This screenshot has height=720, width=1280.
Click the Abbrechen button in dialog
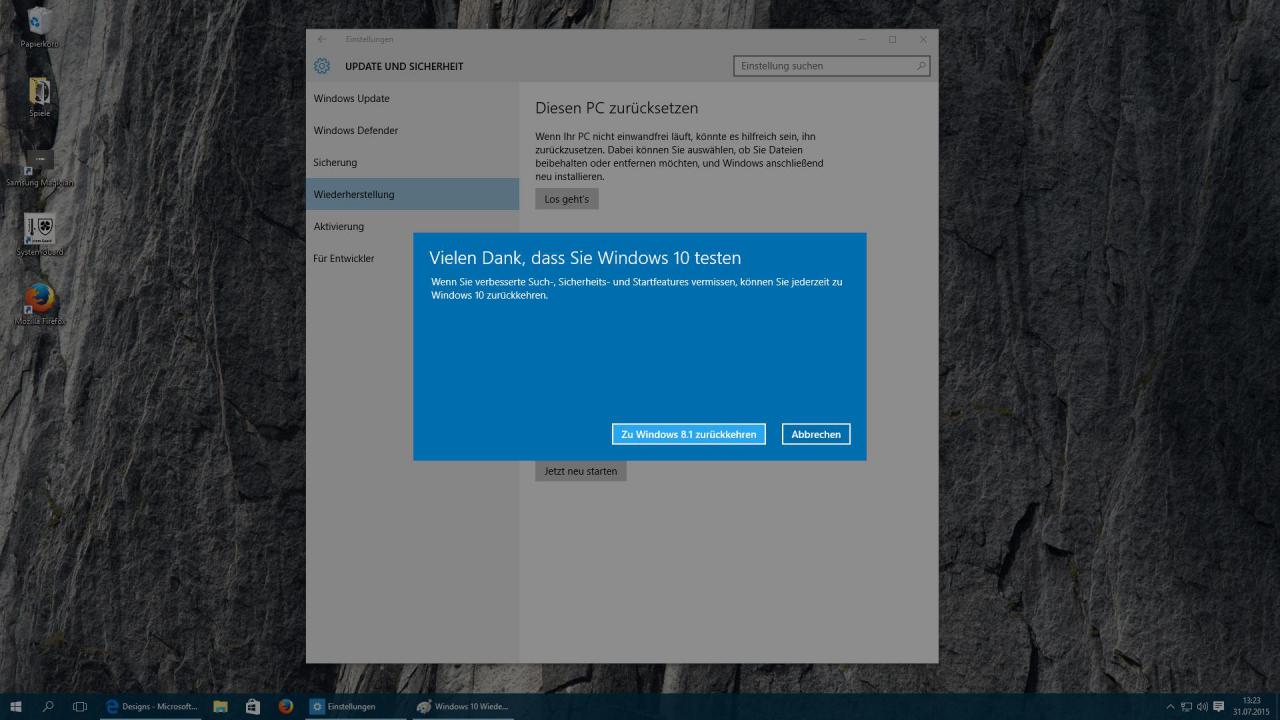tap(816, 434)
